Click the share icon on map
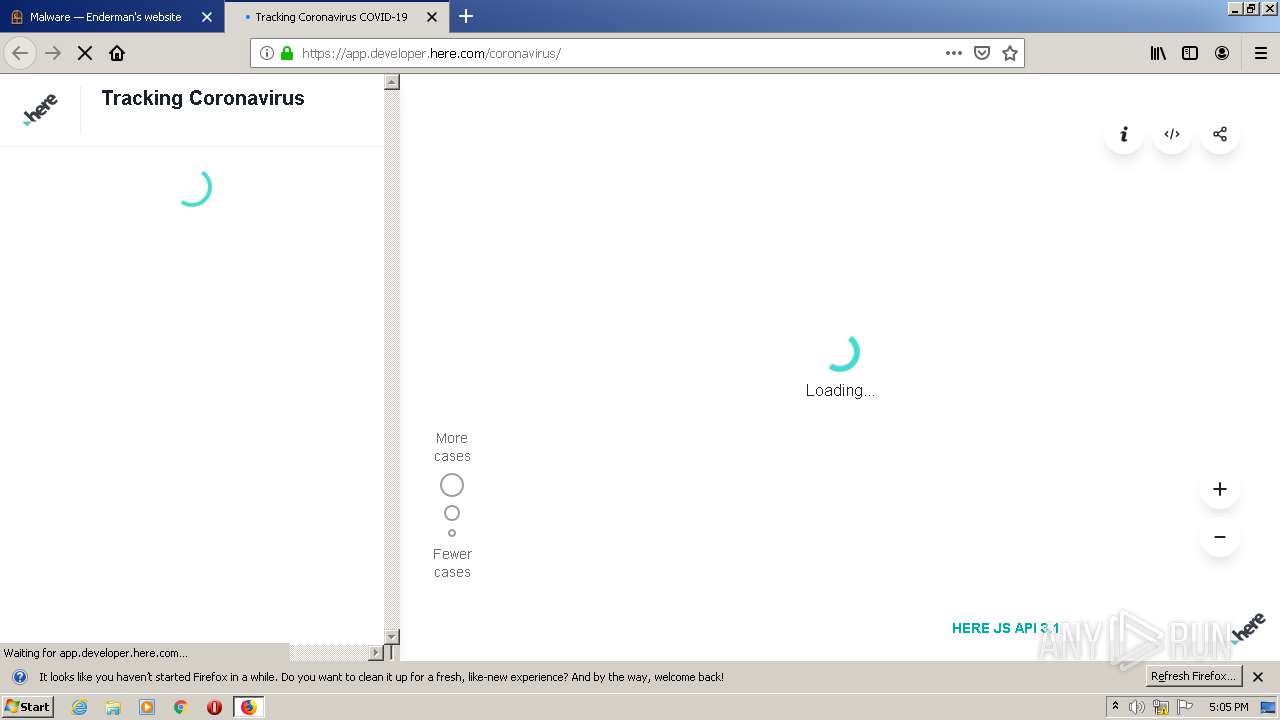1280x720 pixels. [1220, 134]
